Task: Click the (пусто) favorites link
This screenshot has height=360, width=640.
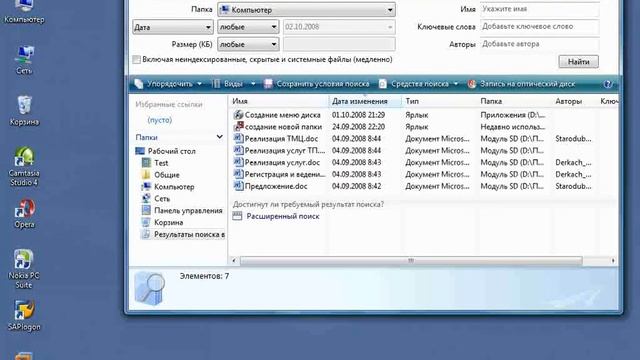Action: point(160,120)
